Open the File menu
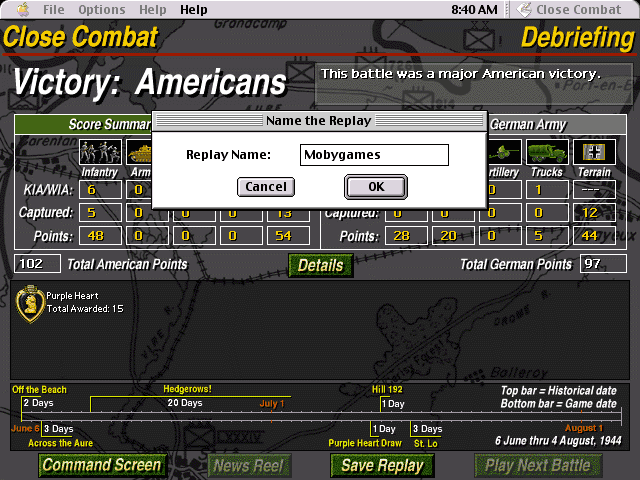The image size is (640, 480). (x=53, y=9)
